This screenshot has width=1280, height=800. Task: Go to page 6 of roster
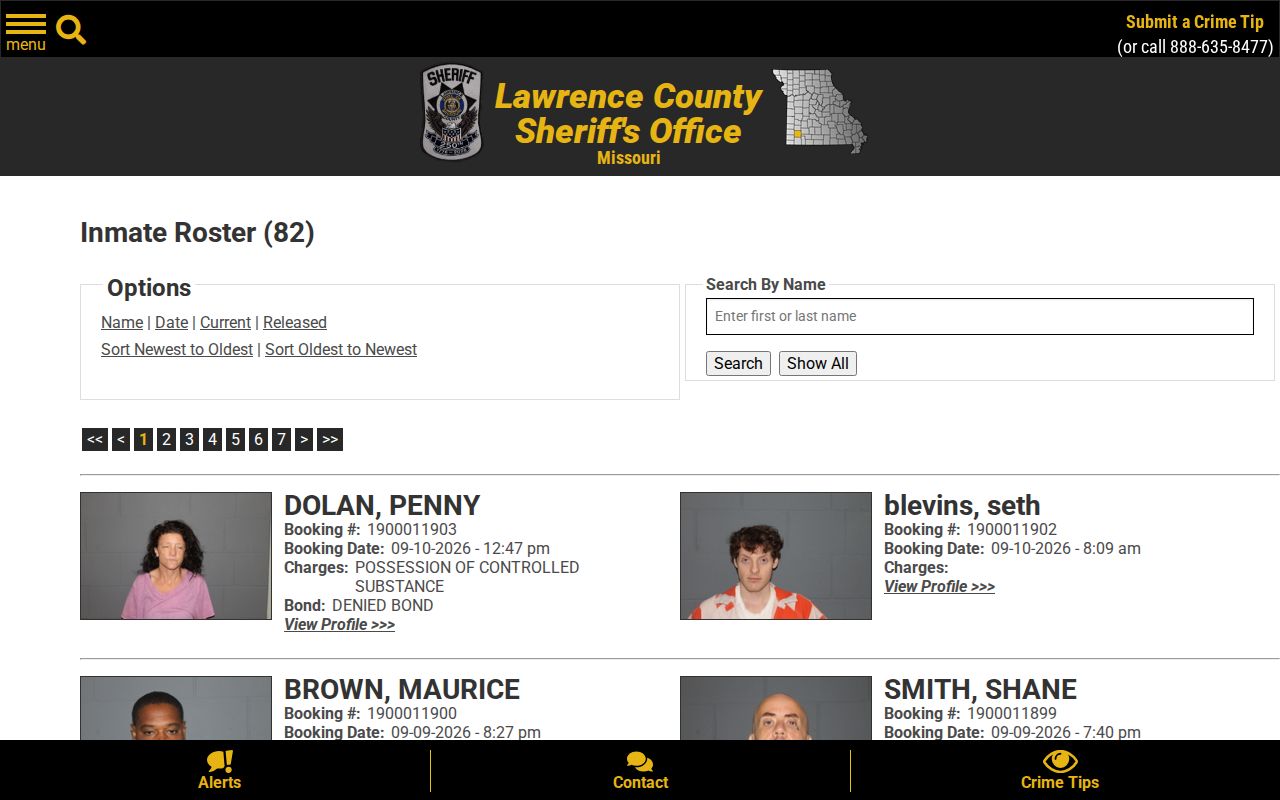pos(258,439)
